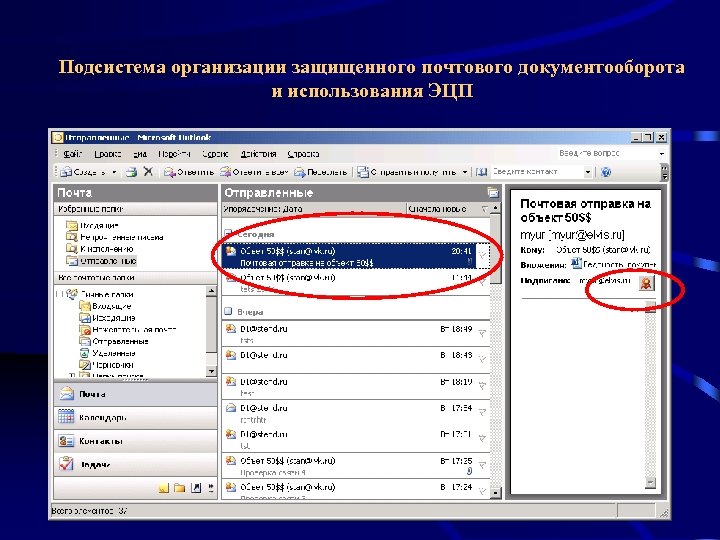Expand the Личные папки tree node
Viewport: 720px width, 540px height.
[60, 294]
